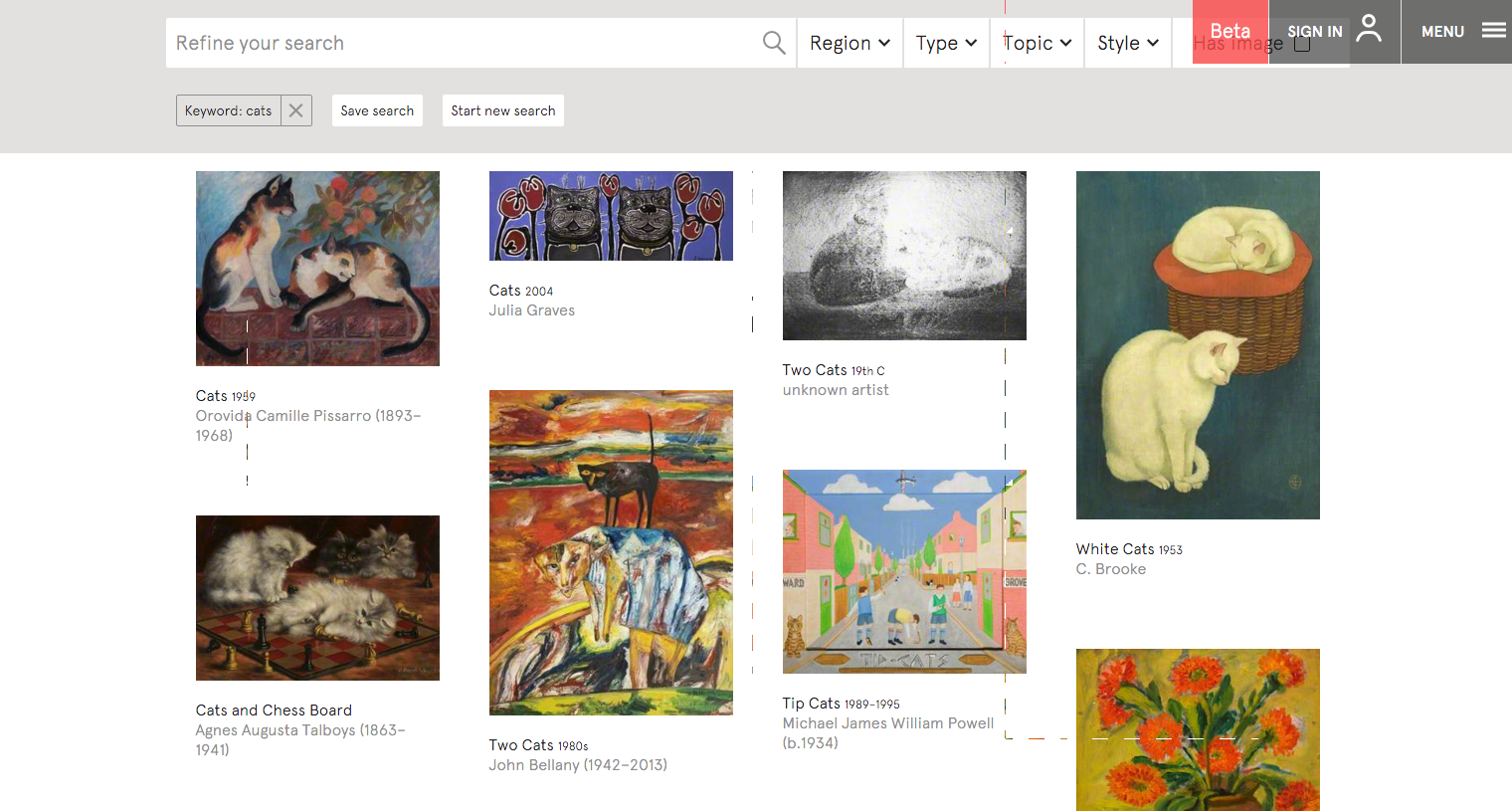Open the Tip Cats painting thumbnail
This screenshot has height=811, width=1512.
(904, 571)
